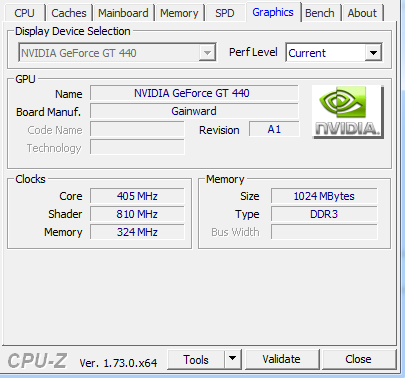Click the Board Manuf. Gainward field
Viewport: 405px width, 378px height.
click(194, 111)
